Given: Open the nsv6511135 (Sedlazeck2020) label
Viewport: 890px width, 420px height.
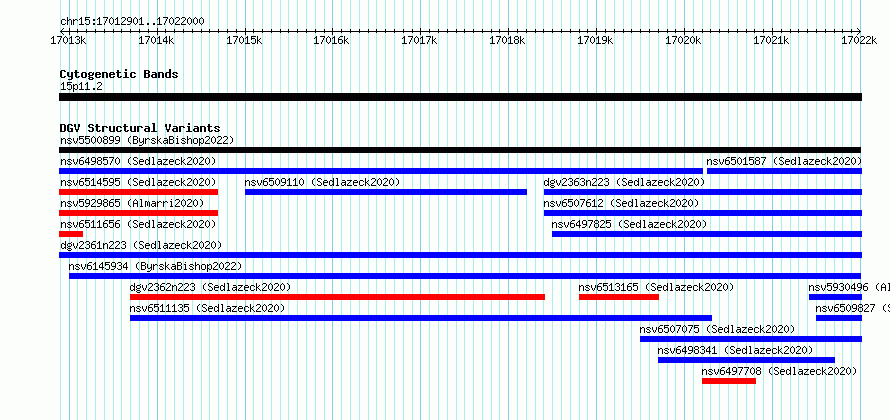Looking at the screenshot, I should pyautogui.click(x=208, y=308).
